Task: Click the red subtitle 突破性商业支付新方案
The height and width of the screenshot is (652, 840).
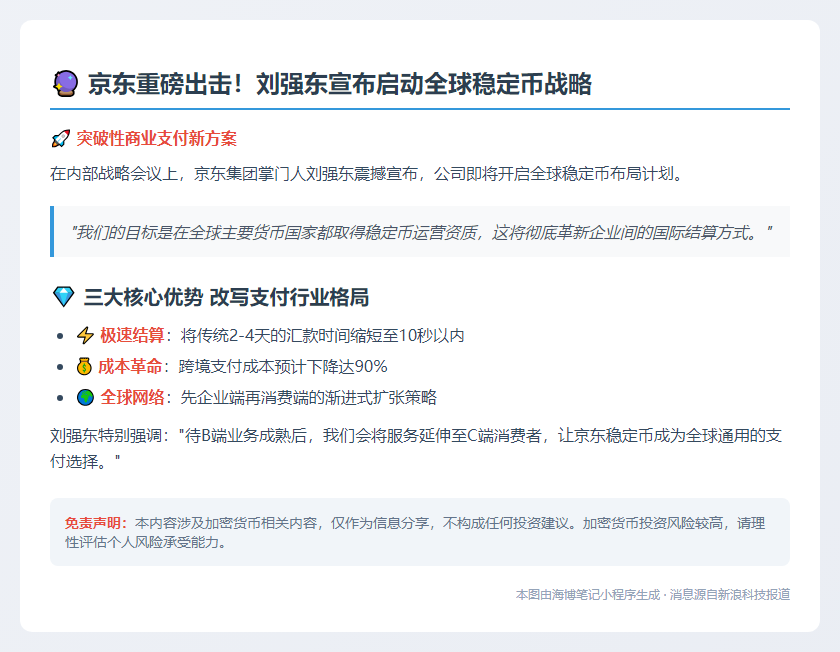Action: pyautogui.click(x=157, y=139)
